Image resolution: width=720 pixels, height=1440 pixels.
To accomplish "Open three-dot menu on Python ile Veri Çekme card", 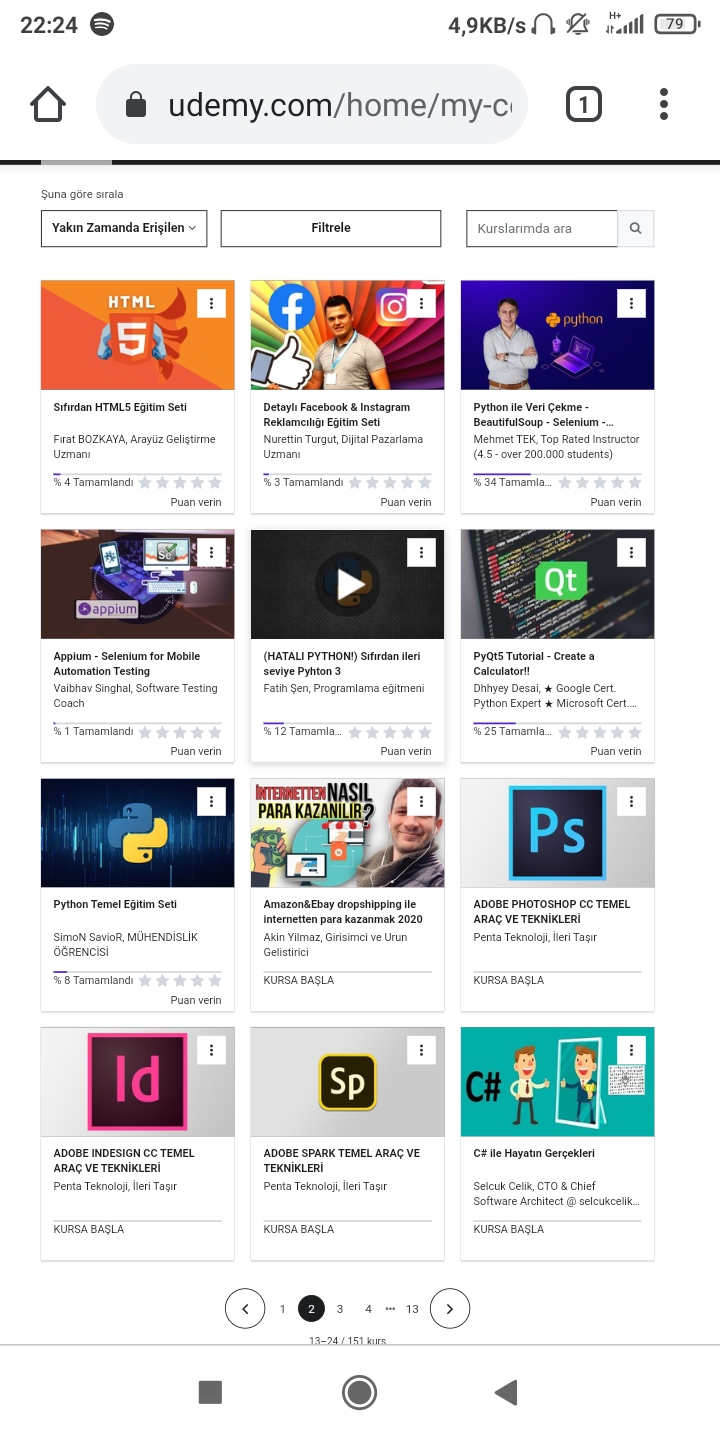I will (631, 303).
